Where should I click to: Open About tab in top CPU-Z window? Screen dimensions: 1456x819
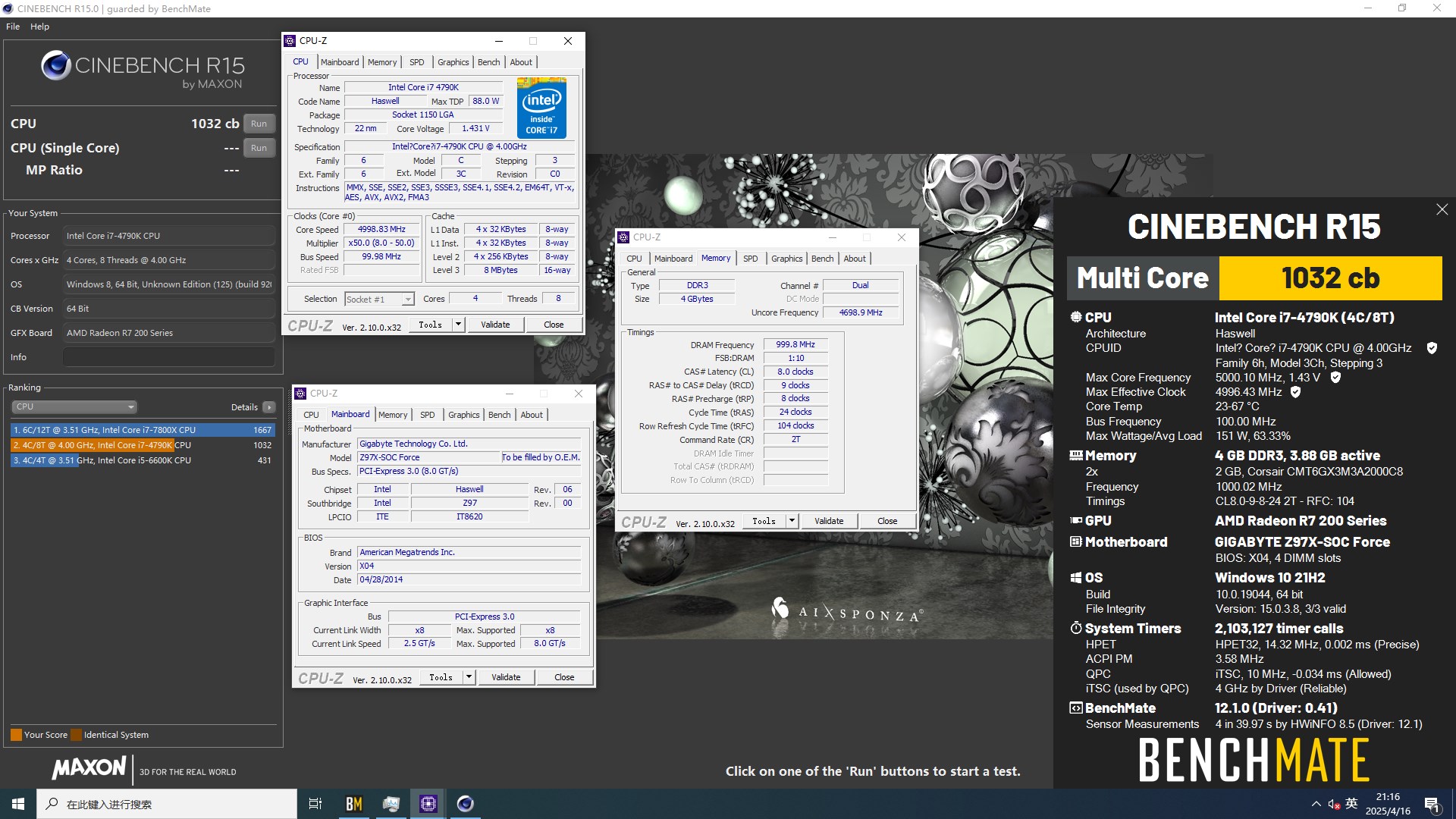pos(521,62)
